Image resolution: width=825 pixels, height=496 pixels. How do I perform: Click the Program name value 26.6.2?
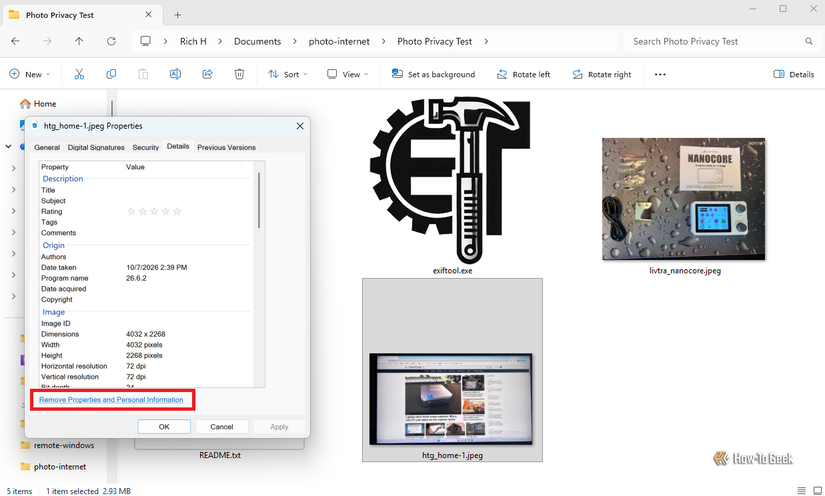136,278
